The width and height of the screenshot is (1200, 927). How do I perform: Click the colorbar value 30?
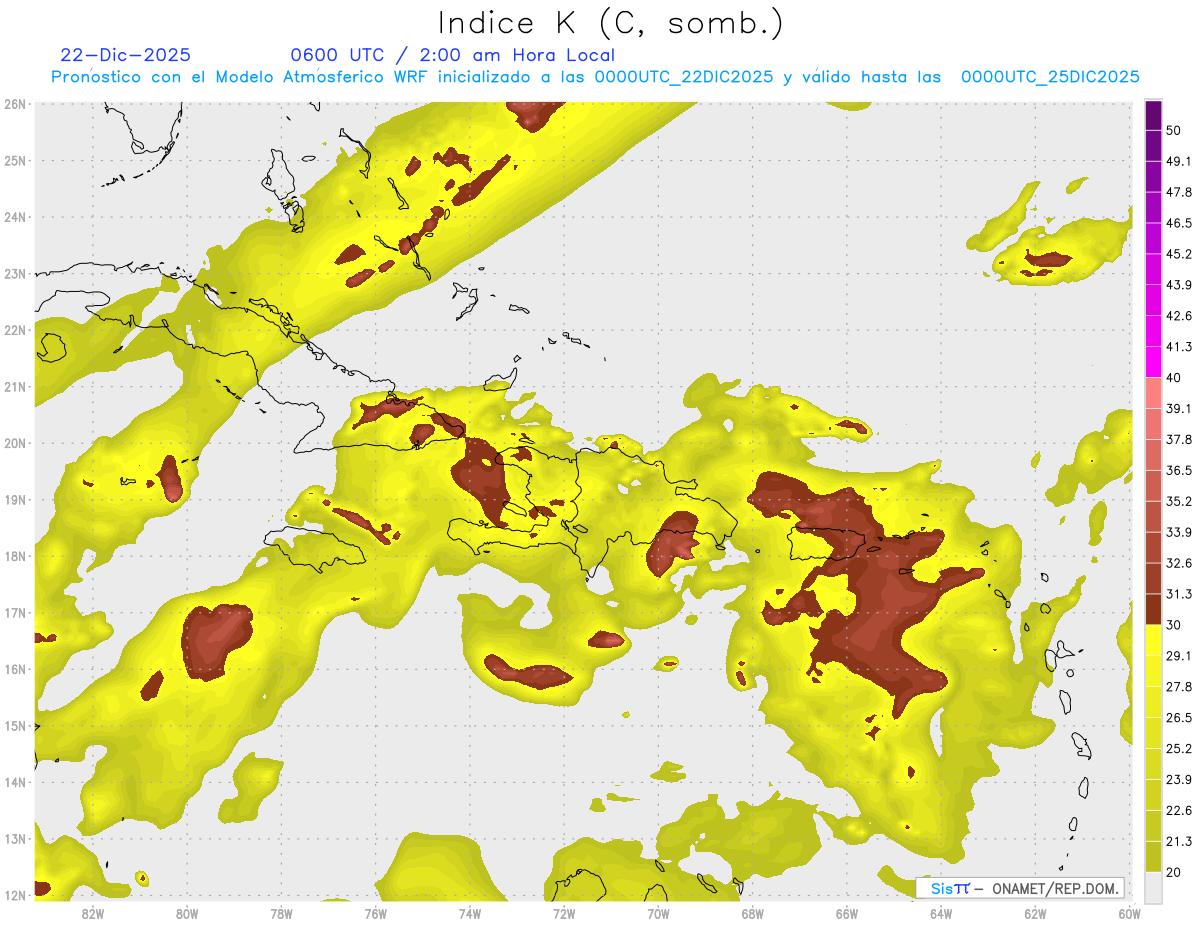click(1175, 625)
